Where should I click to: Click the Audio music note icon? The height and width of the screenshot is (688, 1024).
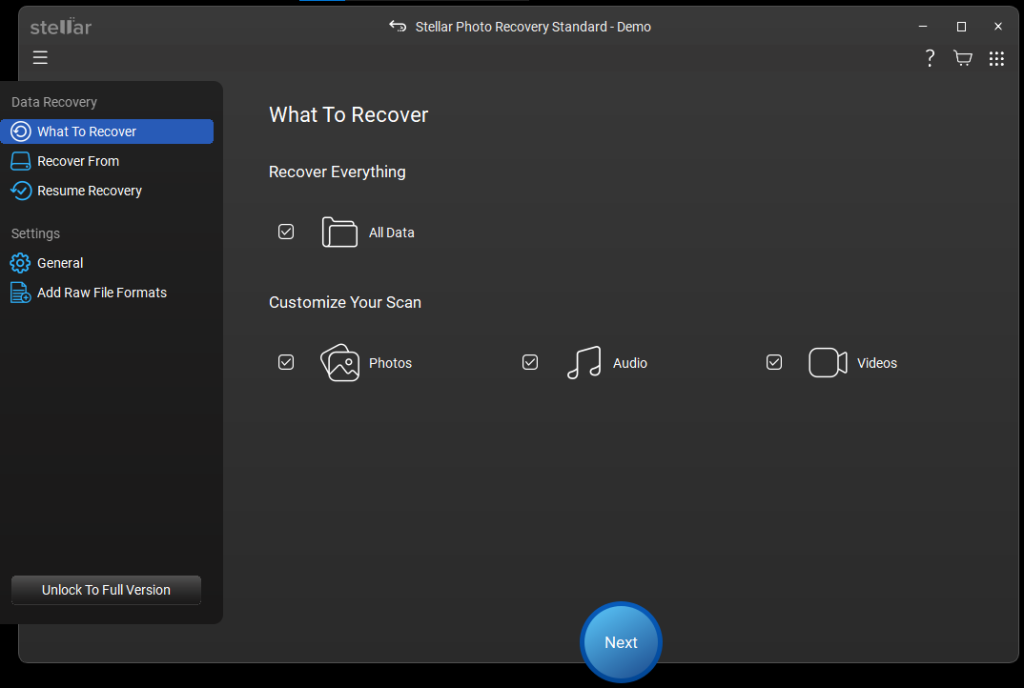pos(584,362)
